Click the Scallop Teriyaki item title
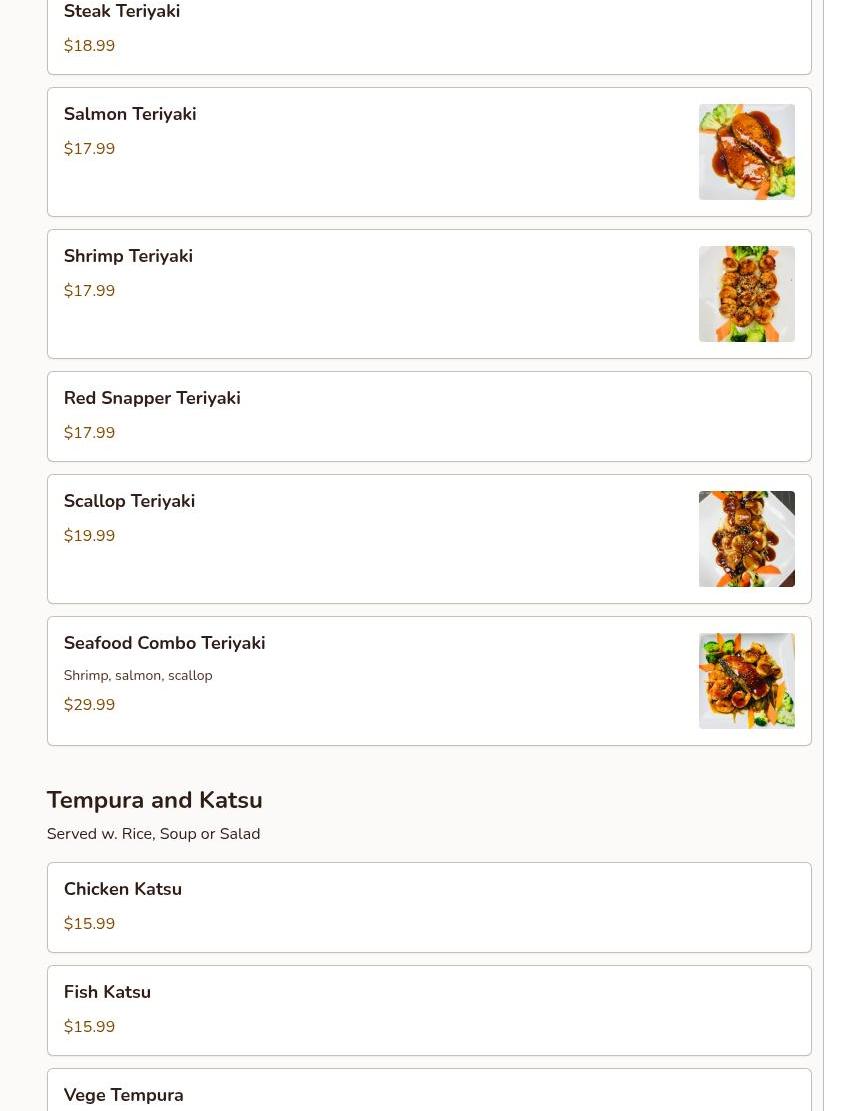Image resolution: width=844 pixels, height=1111 pixels. [x=129, y=501]
